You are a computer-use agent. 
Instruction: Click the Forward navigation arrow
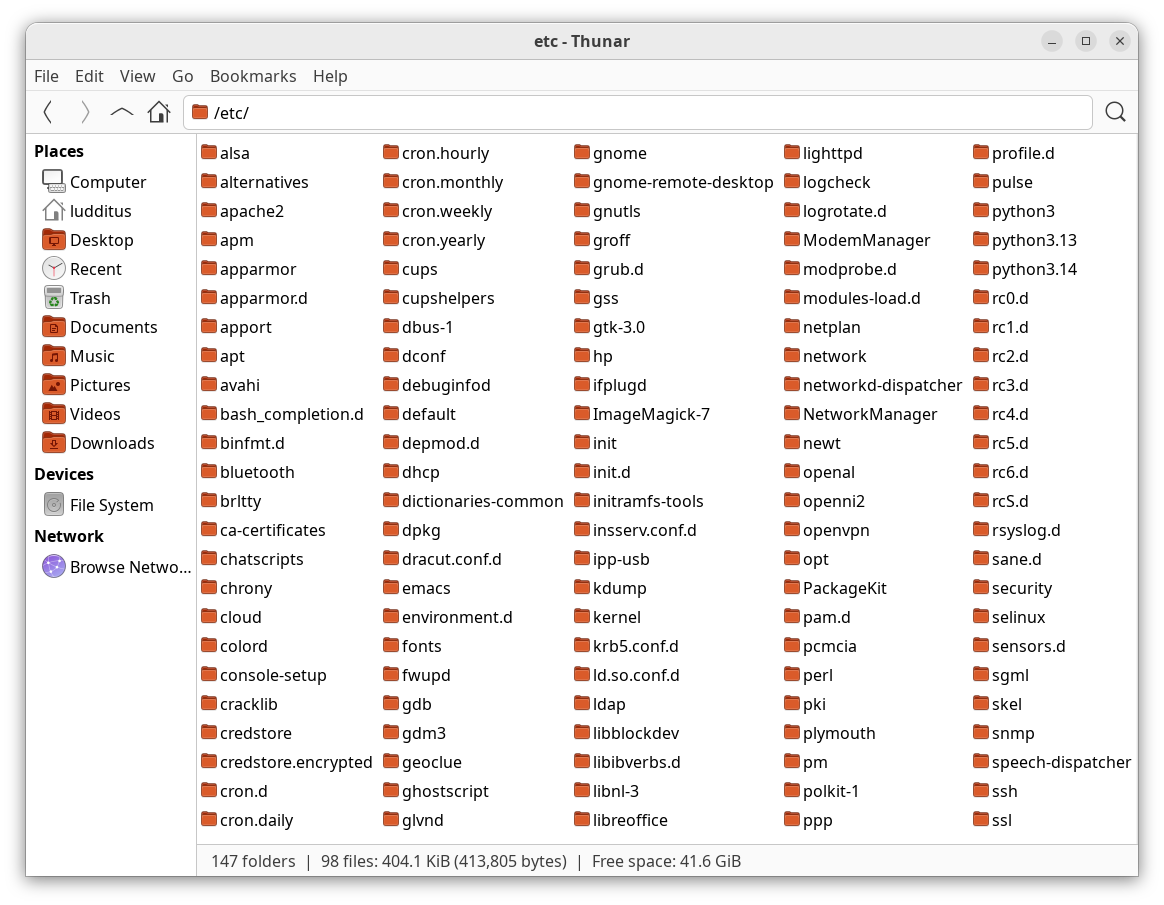coord(85,112)
